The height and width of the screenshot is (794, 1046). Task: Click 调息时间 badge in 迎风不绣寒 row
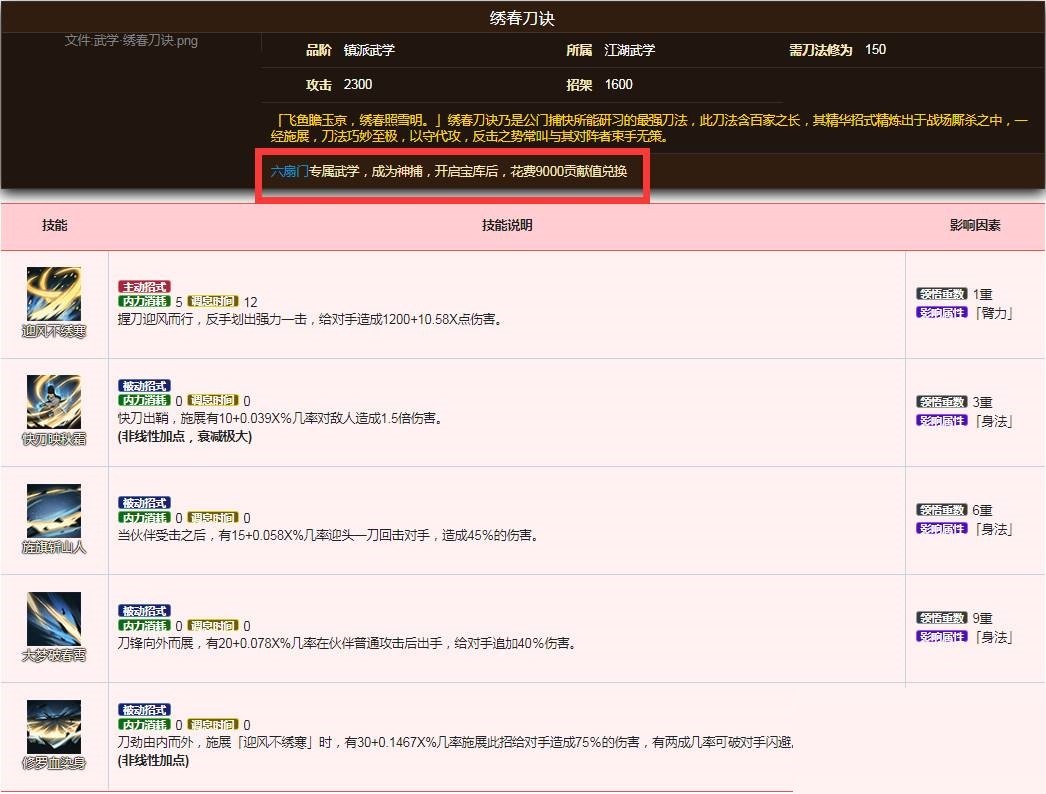(212, 301)
